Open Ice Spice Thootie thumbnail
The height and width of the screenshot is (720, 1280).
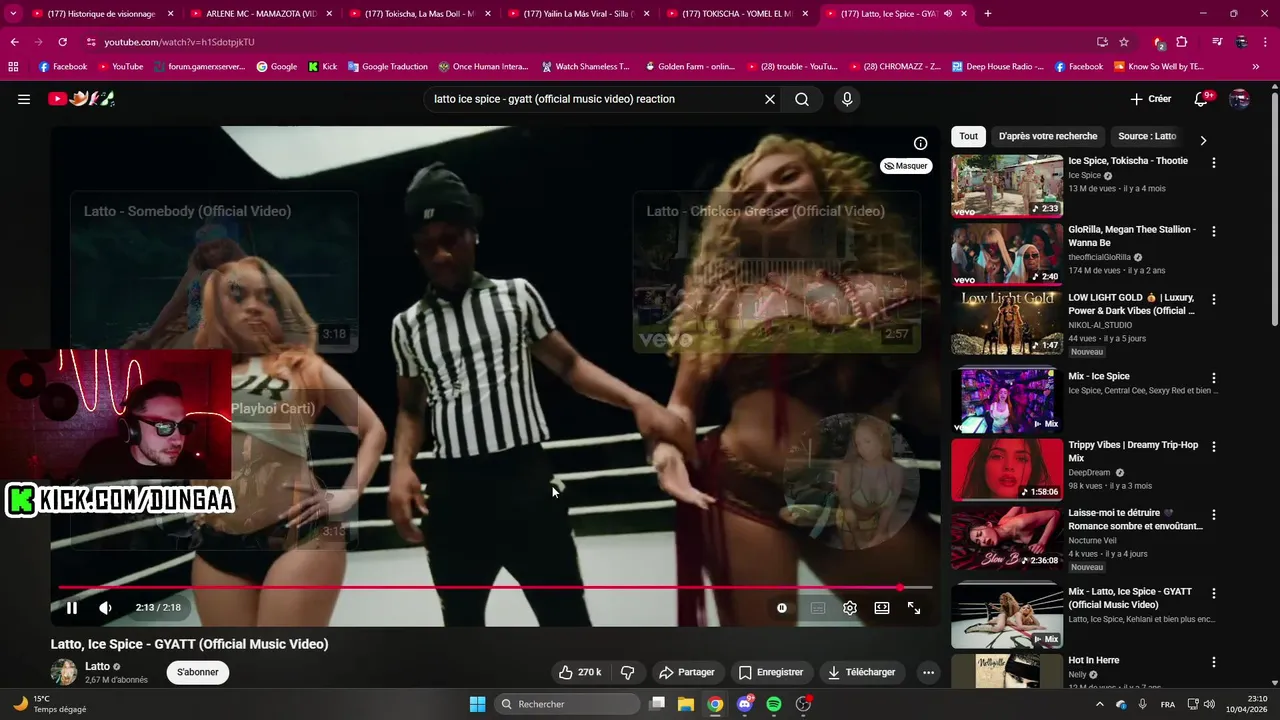[1007, 185]
